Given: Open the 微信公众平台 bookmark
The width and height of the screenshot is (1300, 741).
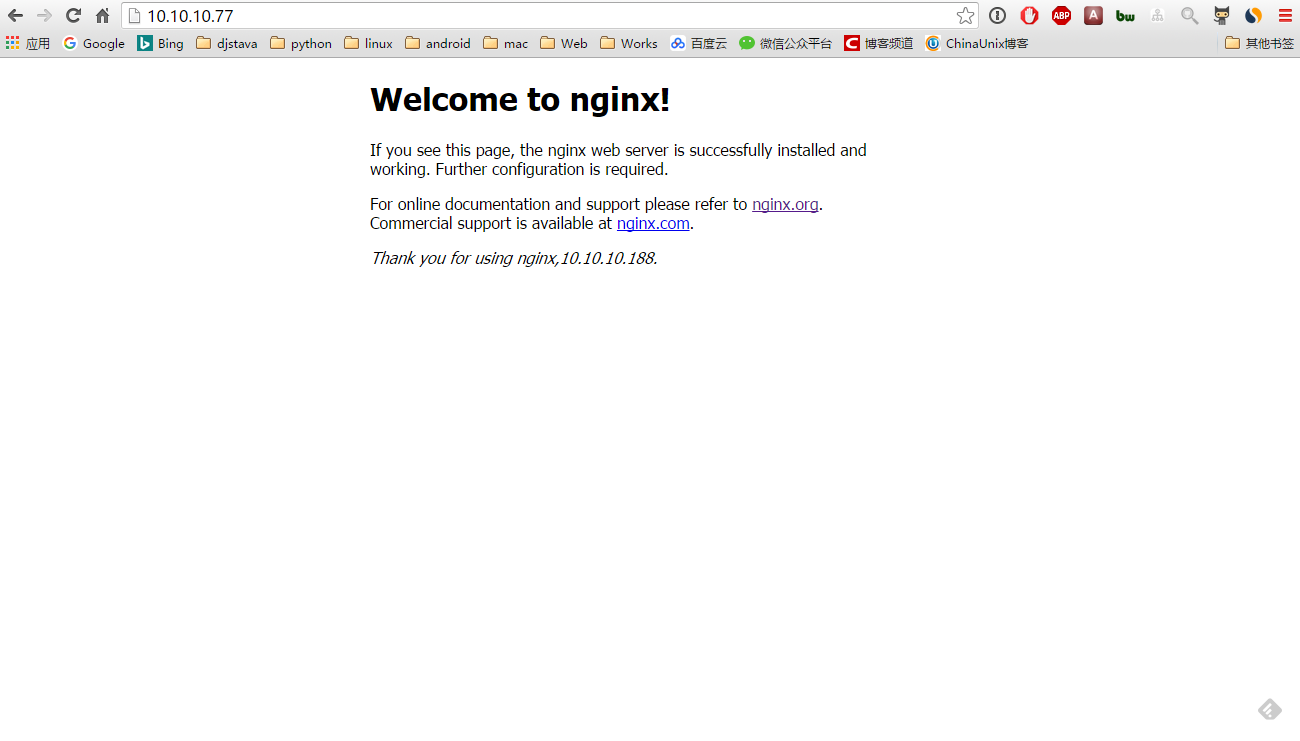Looking at the screenshot, I should click(785, 43).
